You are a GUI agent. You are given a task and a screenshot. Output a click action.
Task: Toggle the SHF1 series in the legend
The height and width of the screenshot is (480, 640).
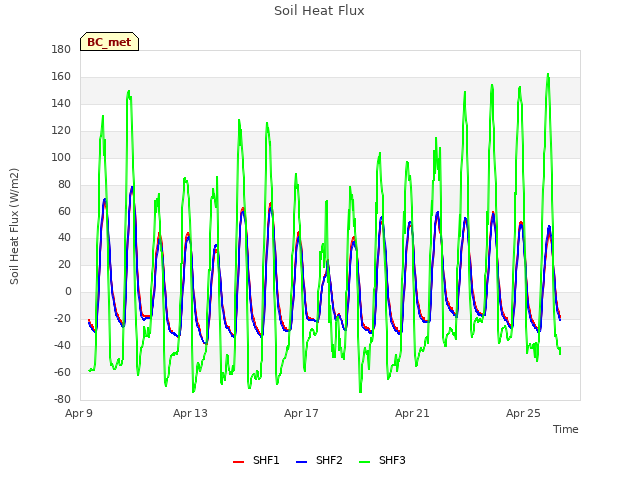256,460
